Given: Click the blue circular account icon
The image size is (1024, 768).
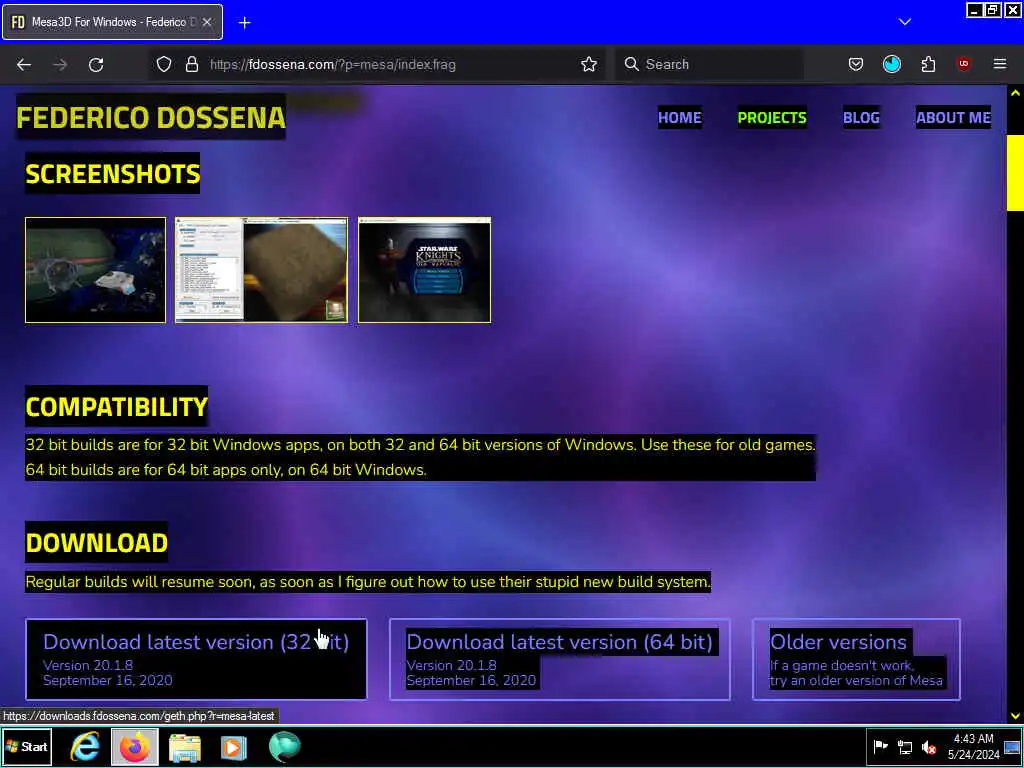Looking at the screenshot, I should pos(892,64).
